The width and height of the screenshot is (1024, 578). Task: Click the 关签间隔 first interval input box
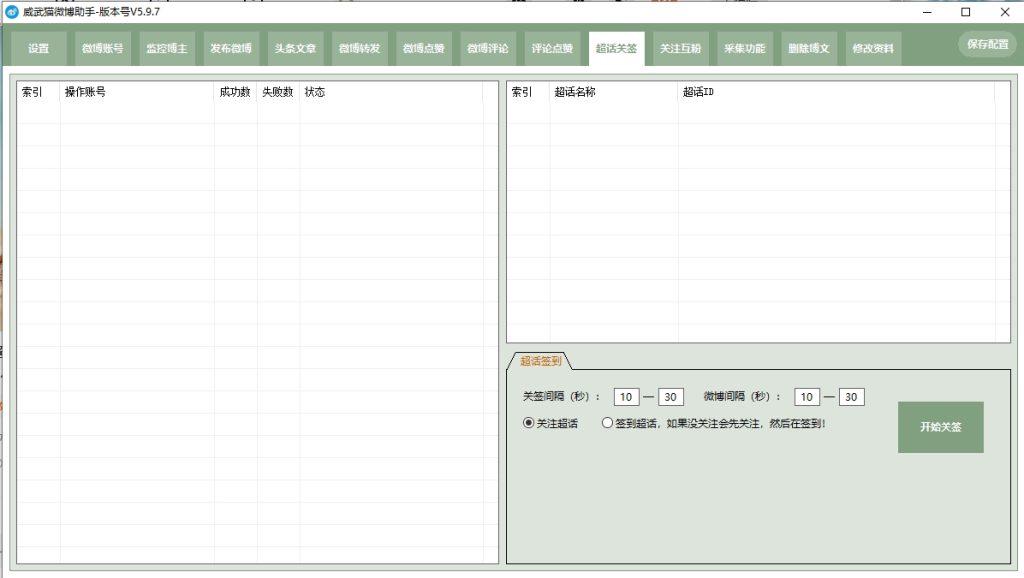[628, 396]
